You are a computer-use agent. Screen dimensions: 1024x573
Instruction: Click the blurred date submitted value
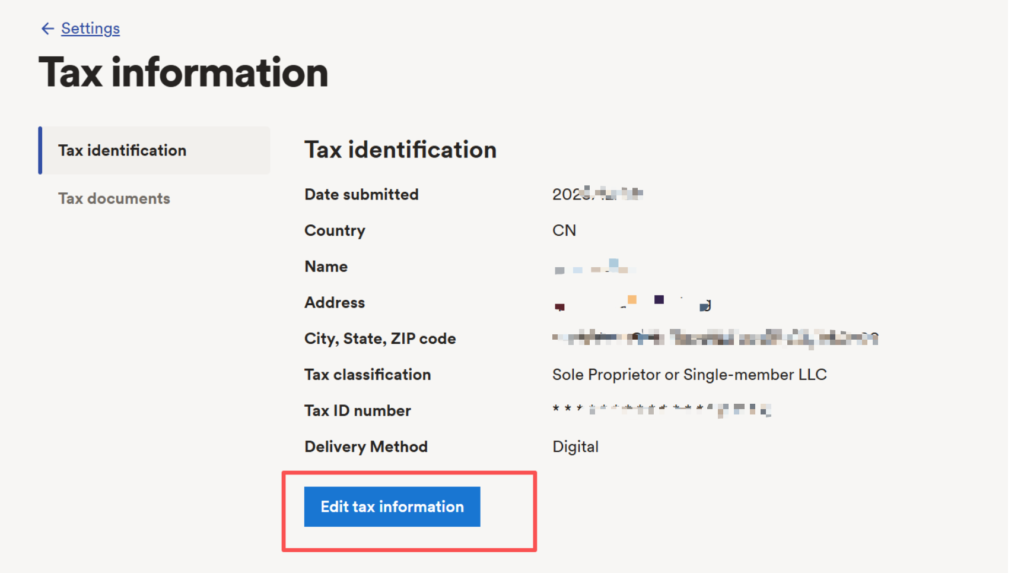(597, 195)
